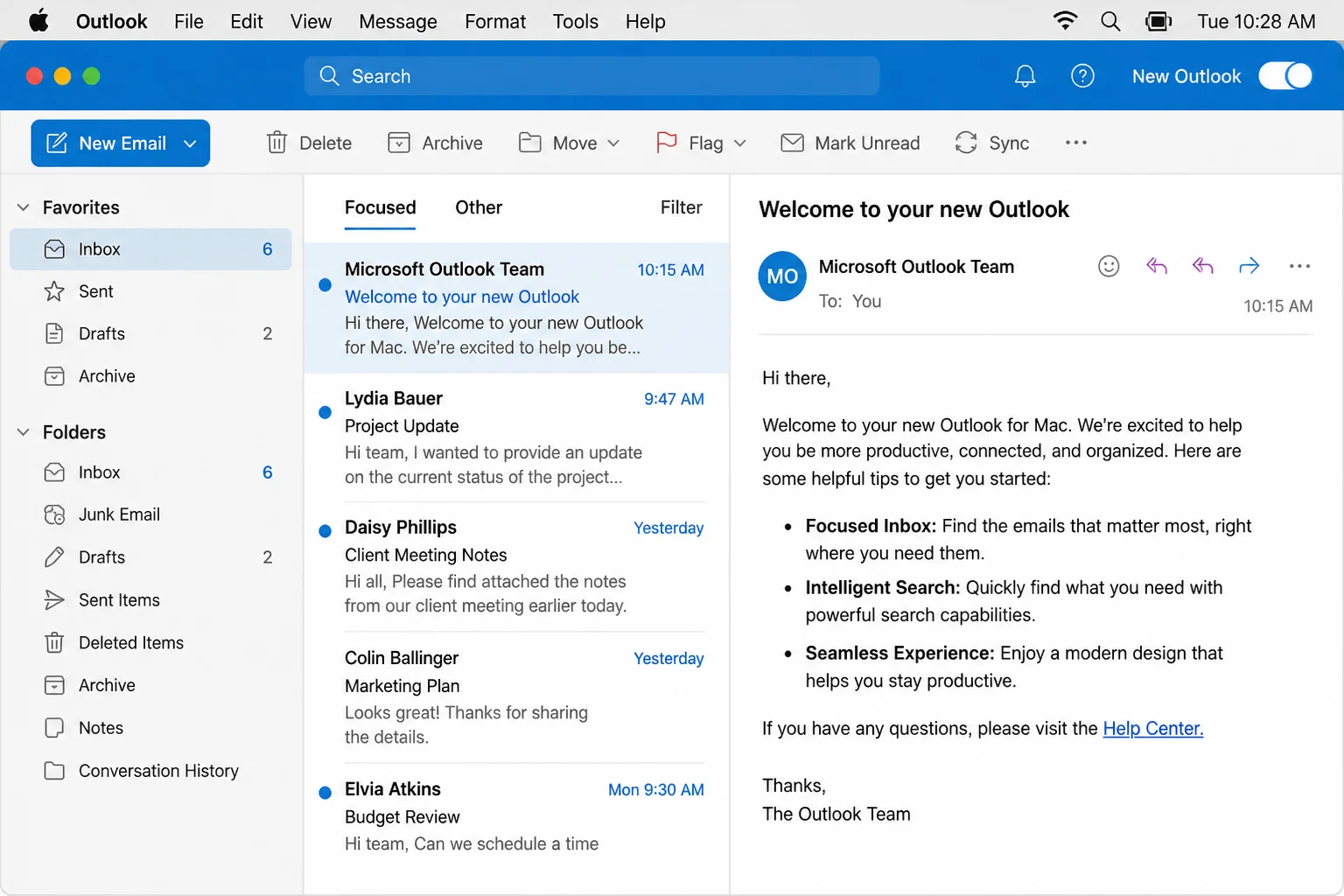1344x896 pixels.
Task: Open the Tools menu
Action: pyautogui.click(x=575, y=21)
